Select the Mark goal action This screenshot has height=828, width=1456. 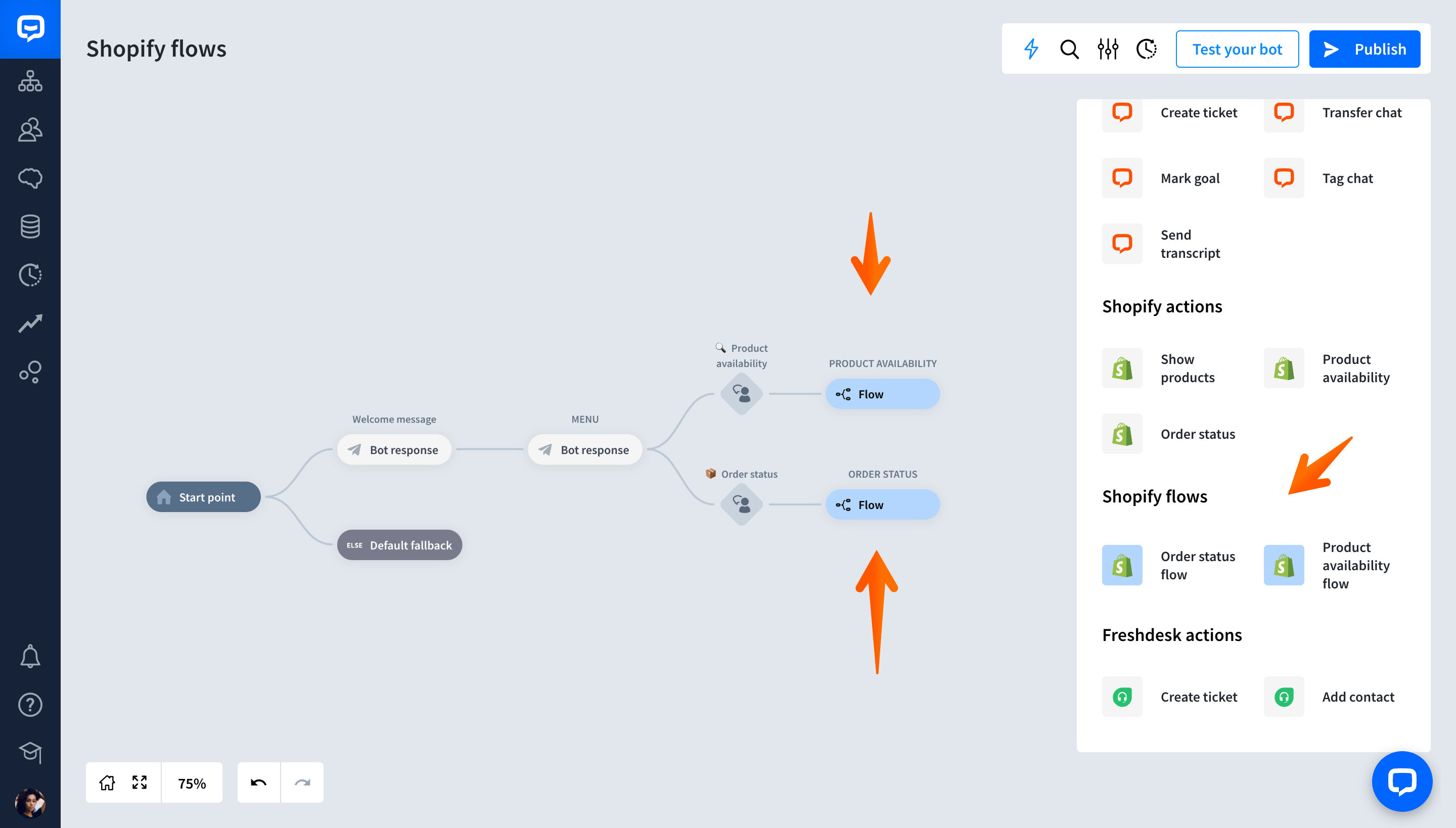[1161, 178]
